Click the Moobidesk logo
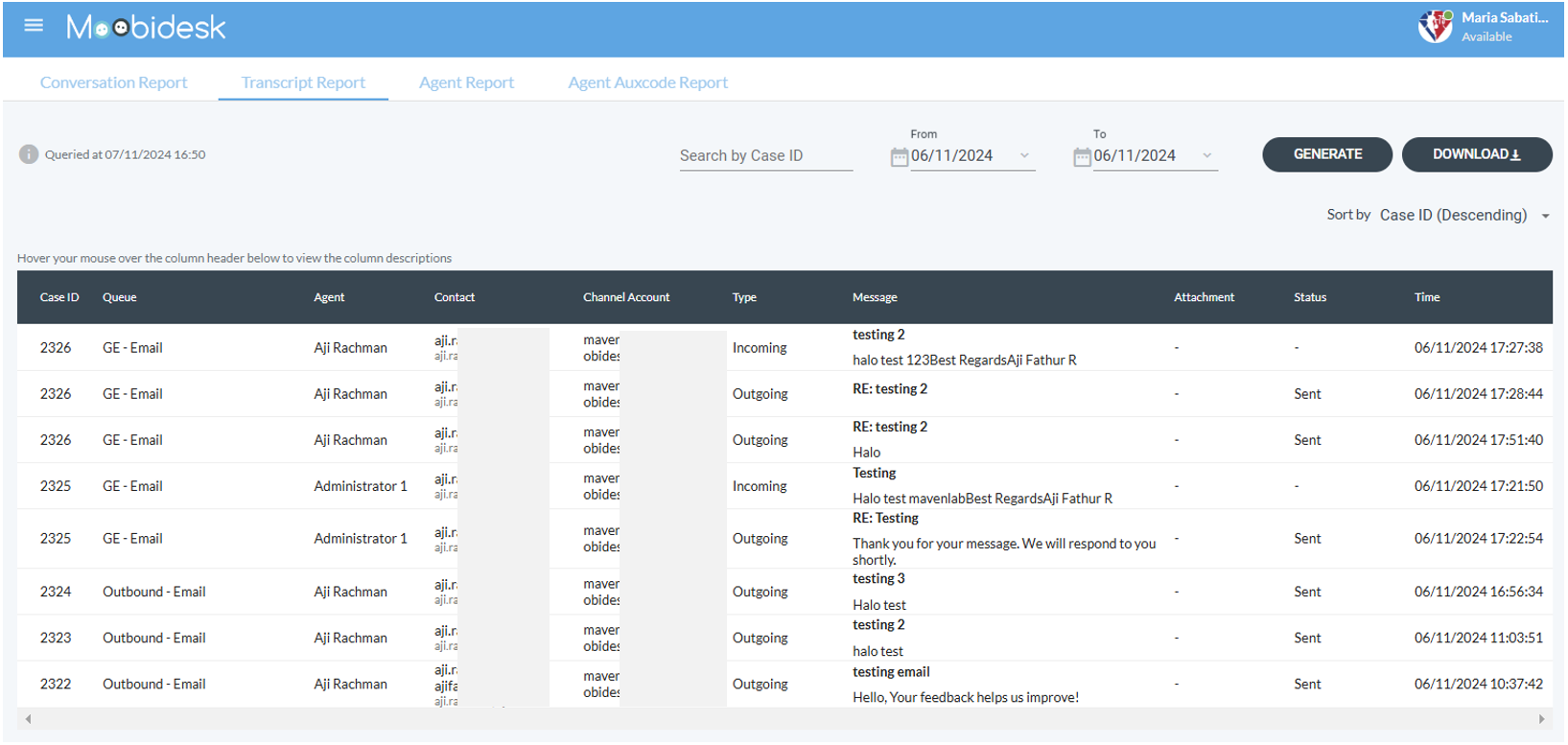 [x=146, y=28]
